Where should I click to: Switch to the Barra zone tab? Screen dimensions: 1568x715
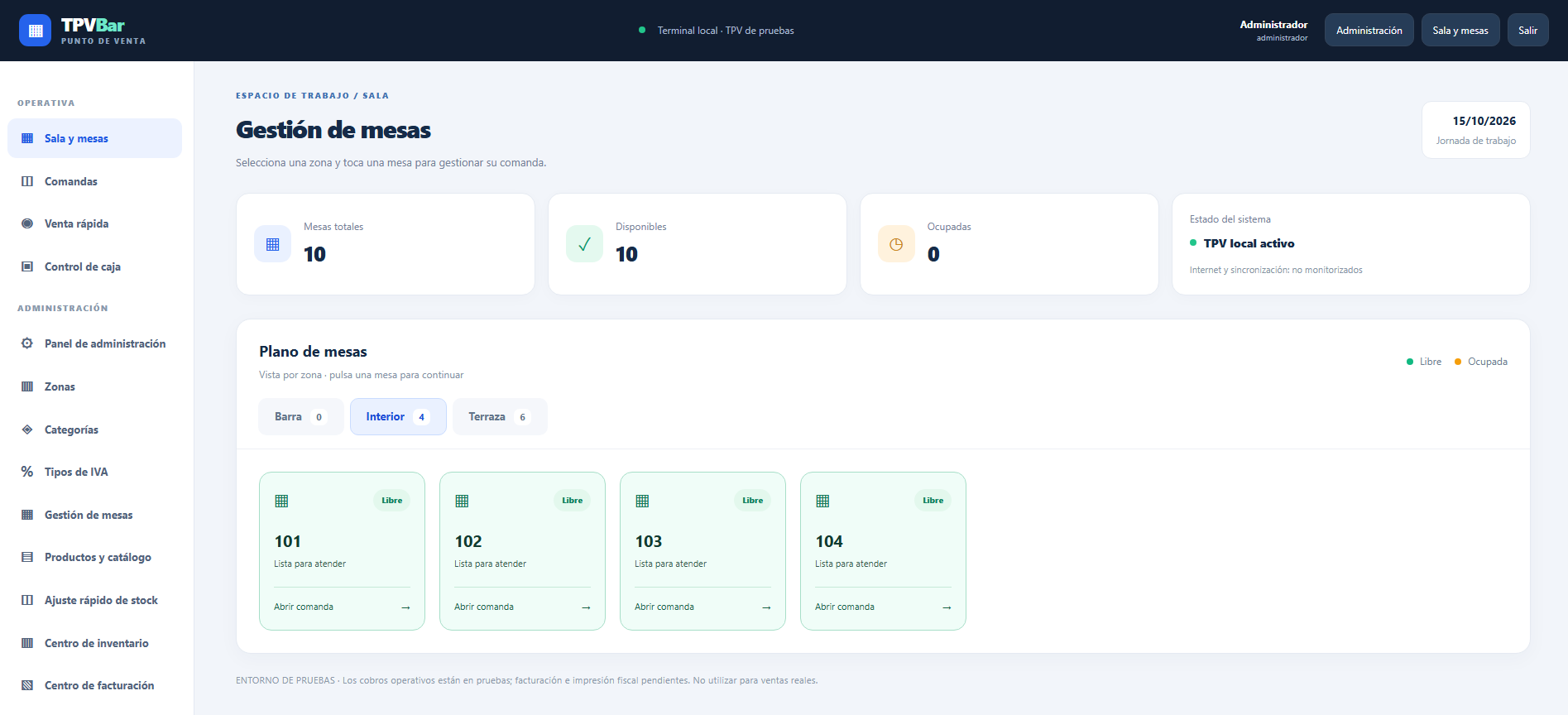point(301,417)
